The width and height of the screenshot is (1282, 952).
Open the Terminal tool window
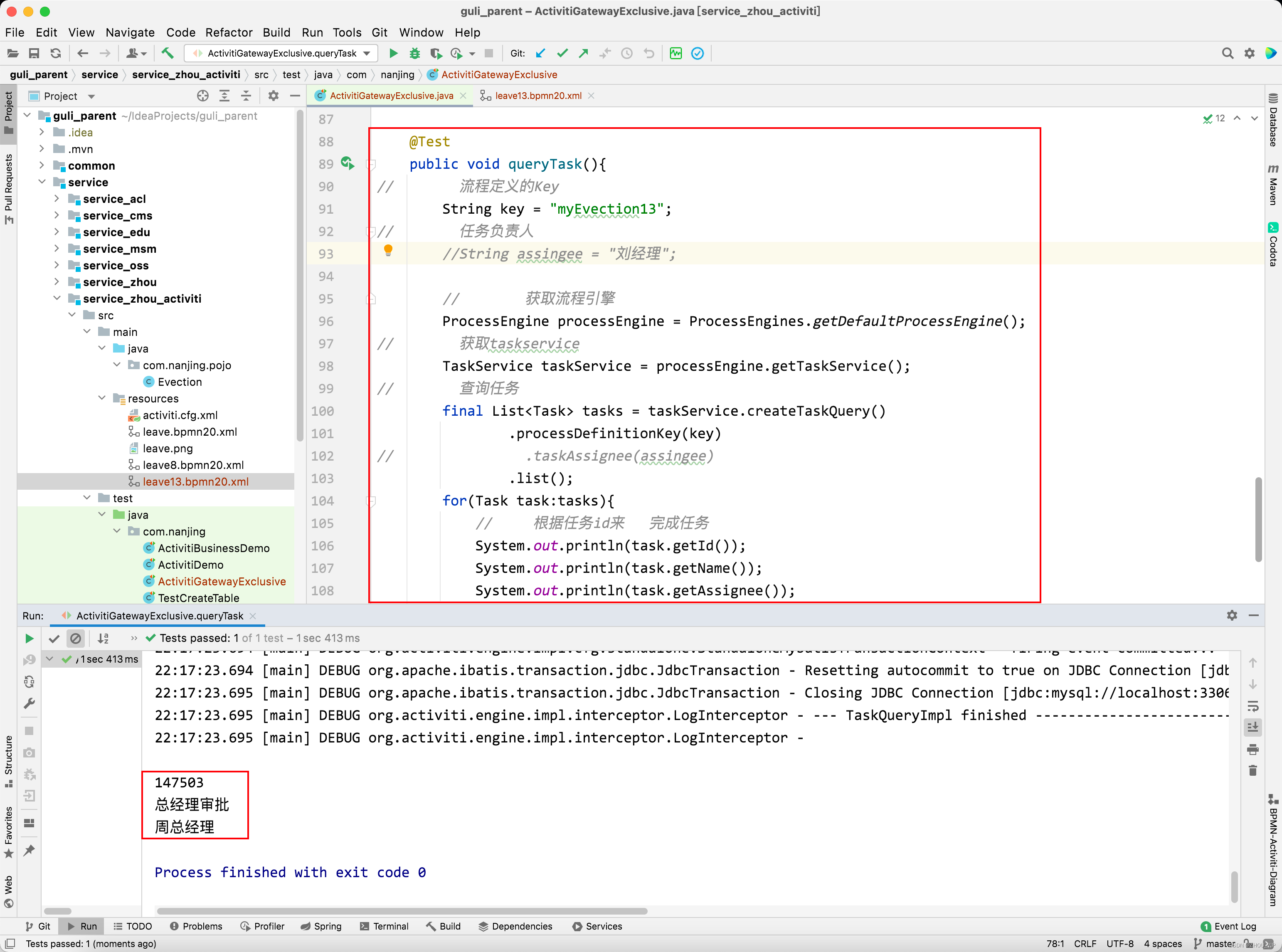tap(385, 926)
